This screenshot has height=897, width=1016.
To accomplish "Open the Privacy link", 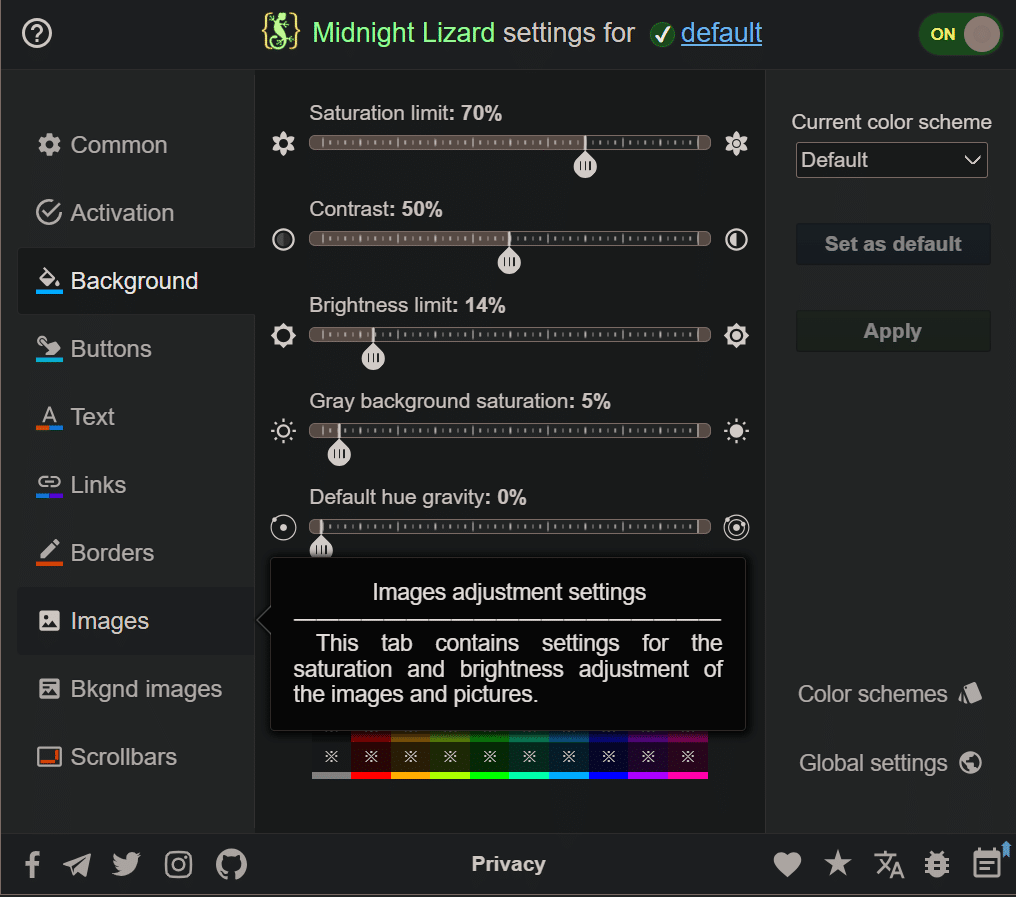I will click(x=508, y=864).
